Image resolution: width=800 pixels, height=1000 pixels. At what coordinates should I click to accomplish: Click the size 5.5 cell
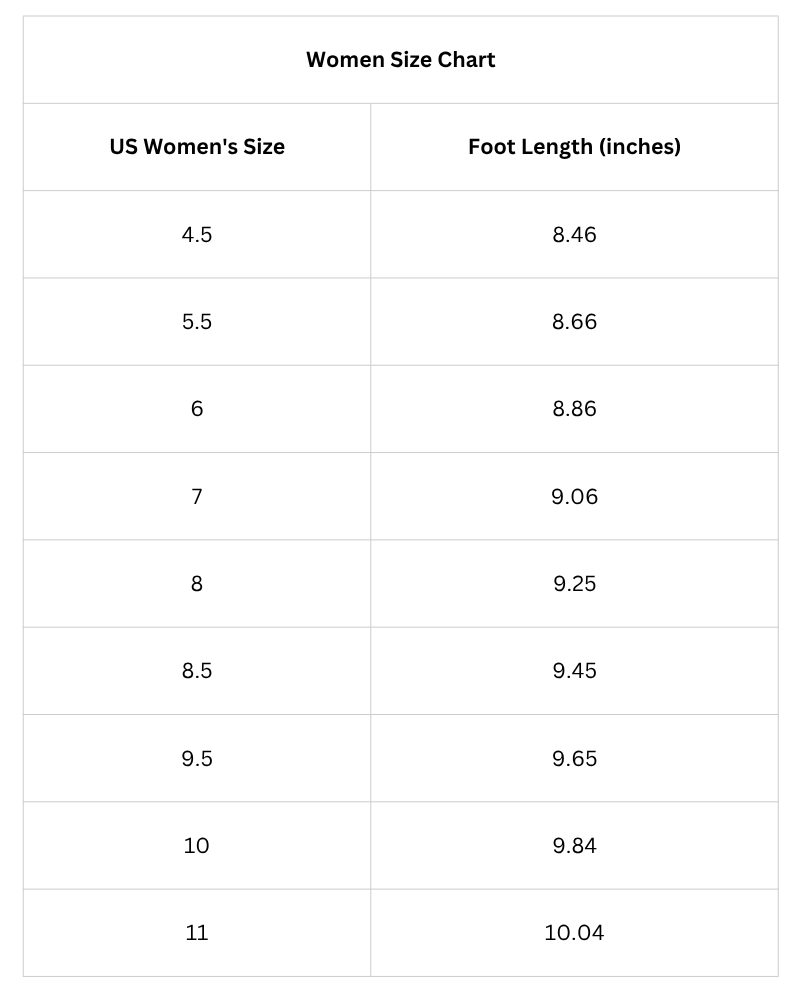(x=197, y=322)
